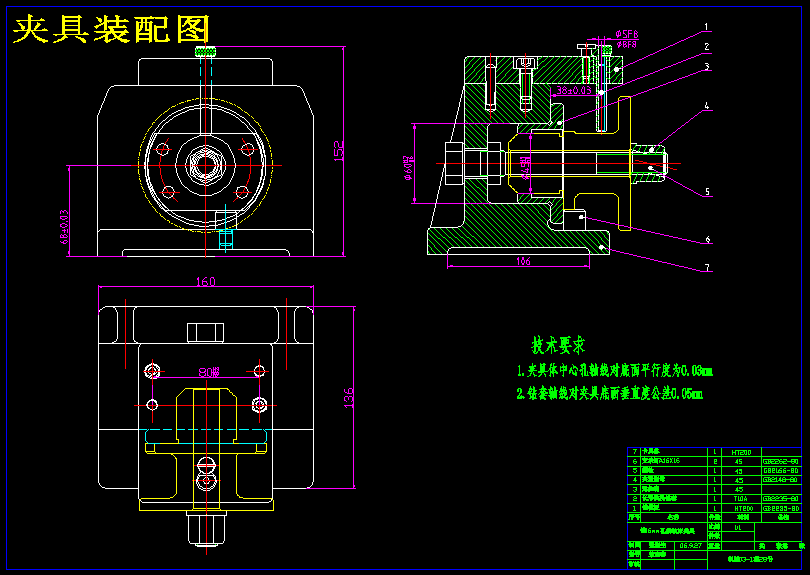Select the Φ45 diameter dimension text
This screenshot has width=810, height=575.
click(525, 168)
